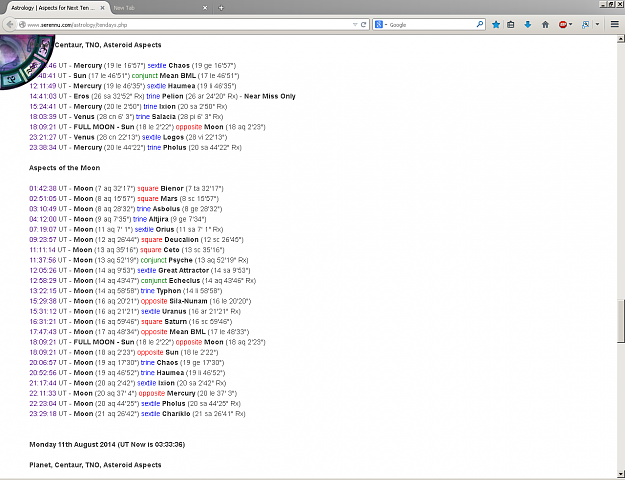
Task: Restore the browser window size button
Action: pyautogui.click(x=611, y=4)
